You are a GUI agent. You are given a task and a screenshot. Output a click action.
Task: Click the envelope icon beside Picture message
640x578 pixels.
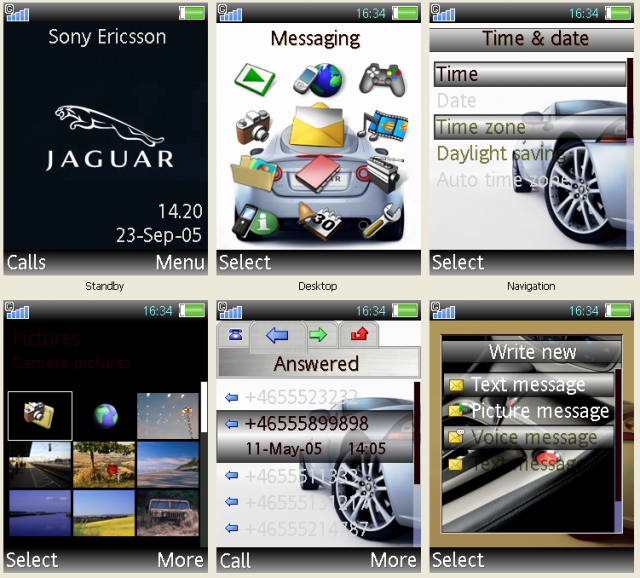click(456, 410)
